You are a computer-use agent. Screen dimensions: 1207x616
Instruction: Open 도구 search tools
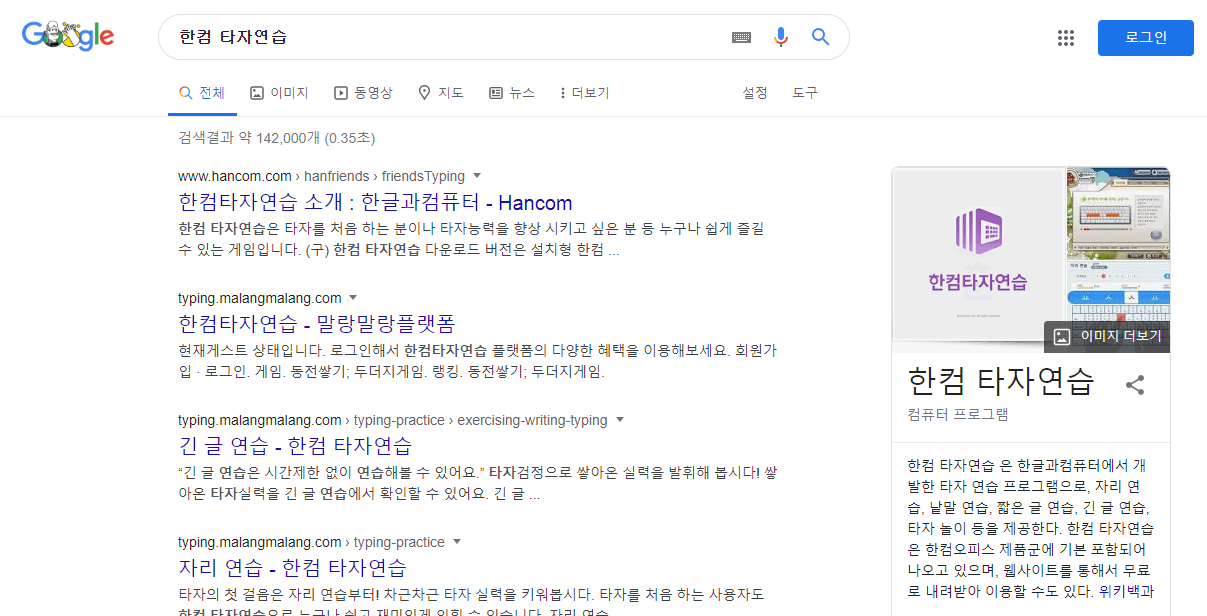[x=805, y=93]
